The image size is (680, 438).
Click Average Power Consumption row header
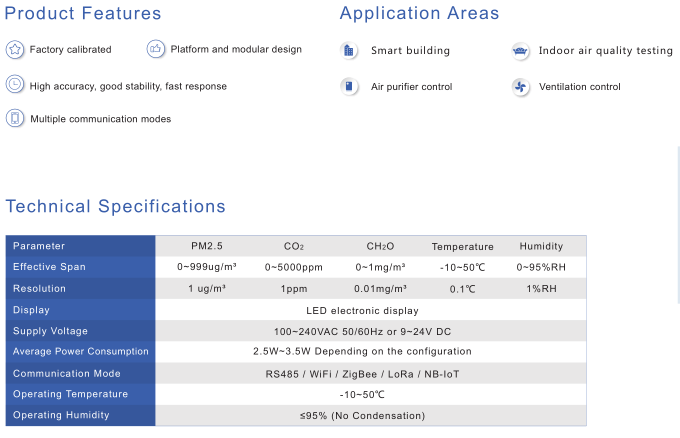pyautogui.click(x=80, y=351)
